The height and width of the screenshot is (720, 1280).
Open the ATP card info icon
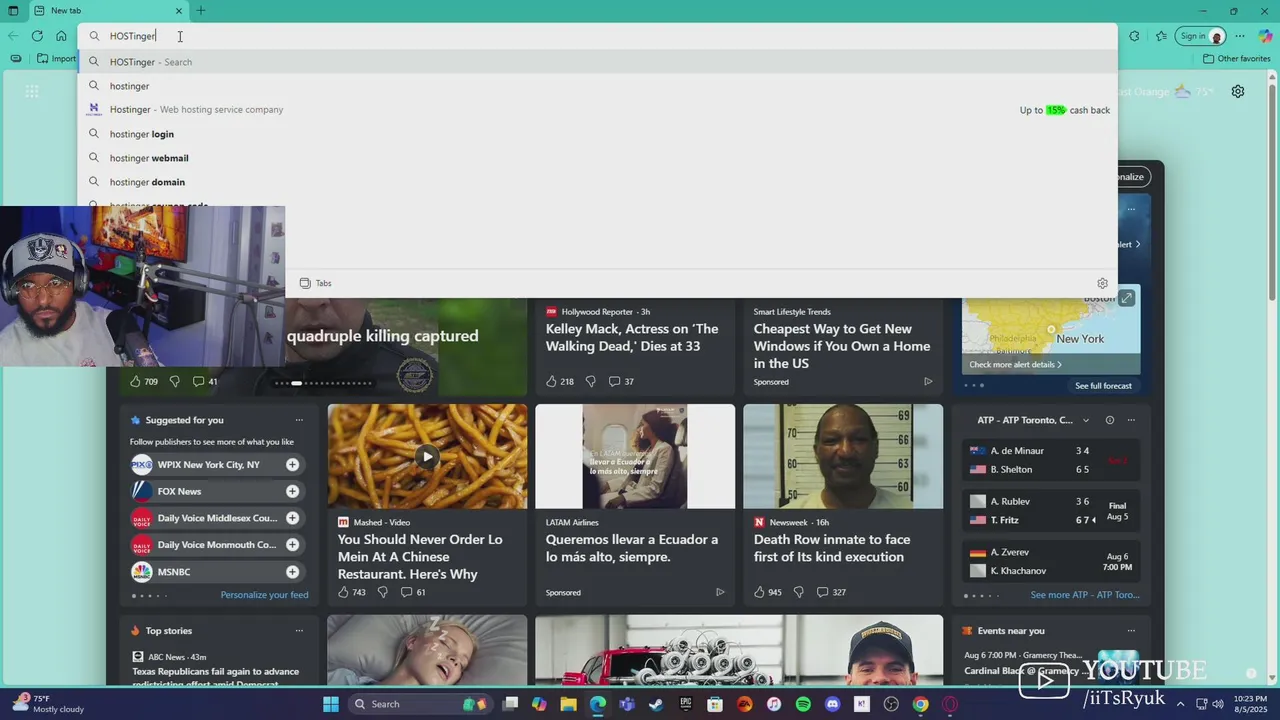click(x=1109, y=420)
